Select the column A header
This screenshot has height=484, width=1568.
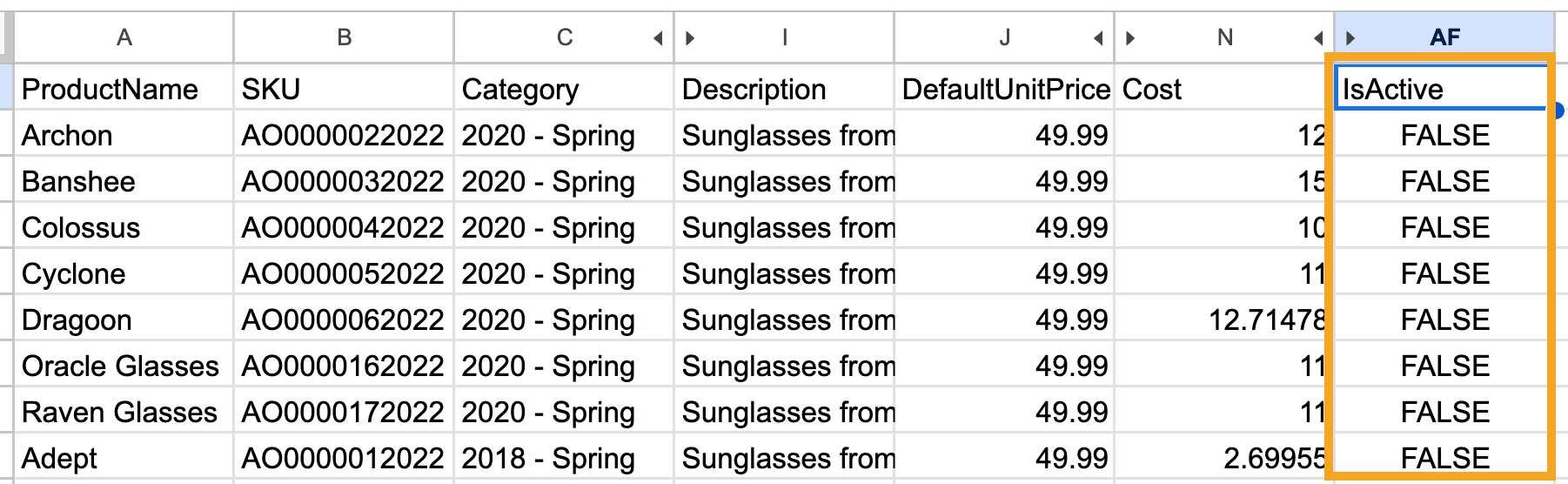click(124, 37)
